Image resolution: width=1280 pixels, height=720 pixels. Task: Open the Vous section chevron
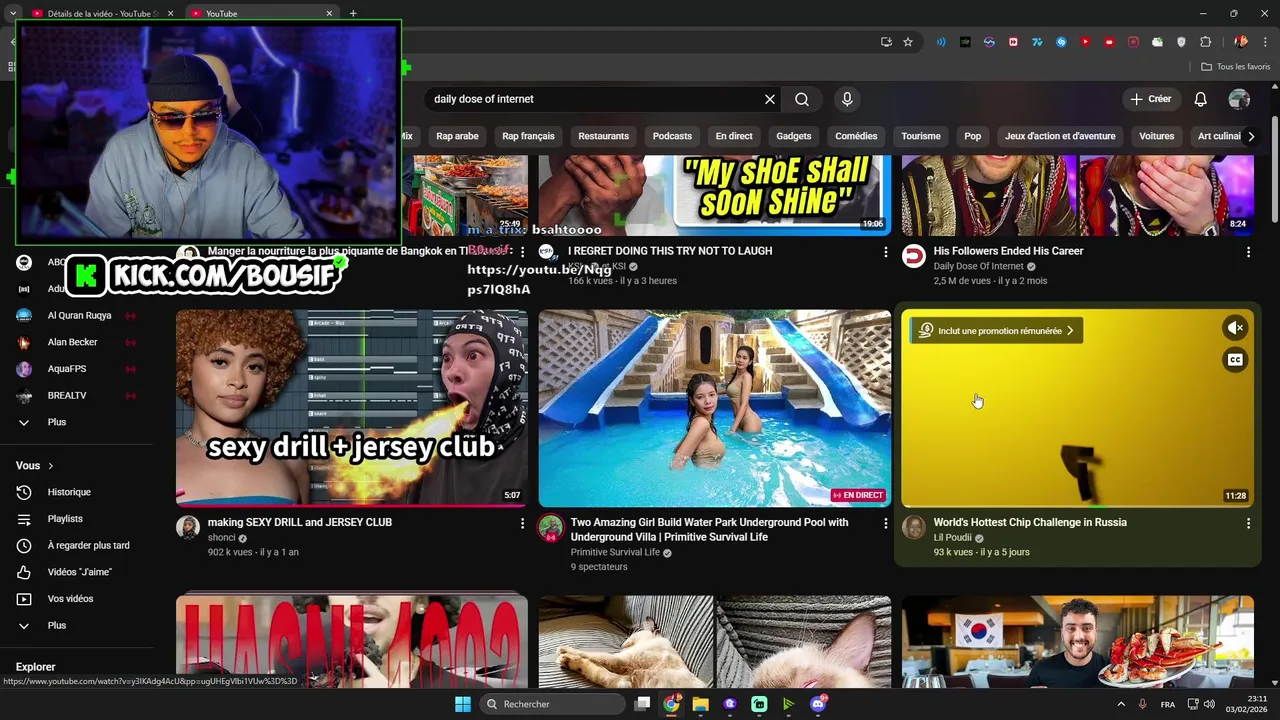point(50,466)
